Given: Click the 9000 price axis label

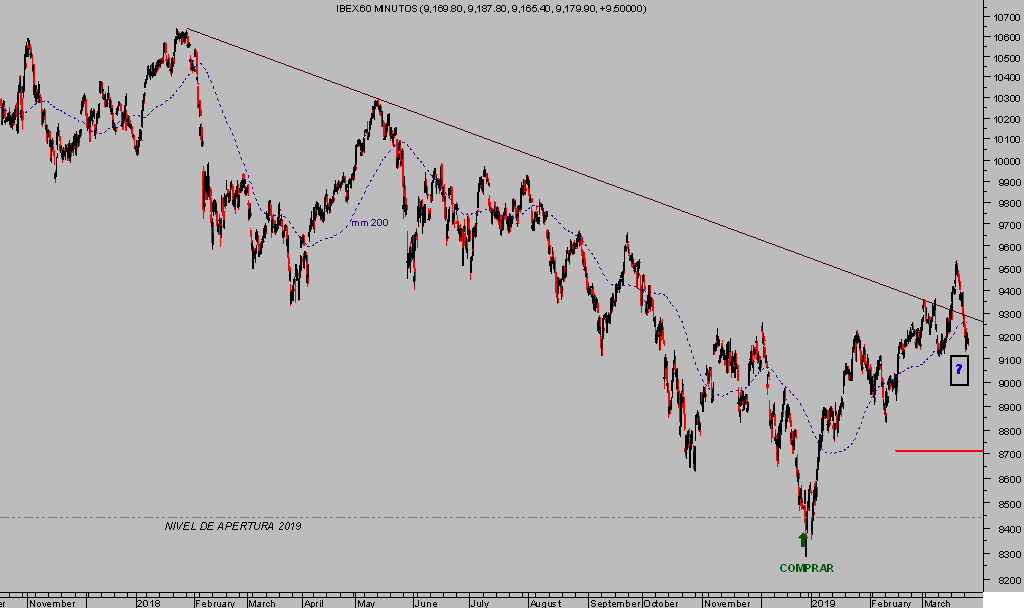Looking at the screenshot, I should point(1009,383).
